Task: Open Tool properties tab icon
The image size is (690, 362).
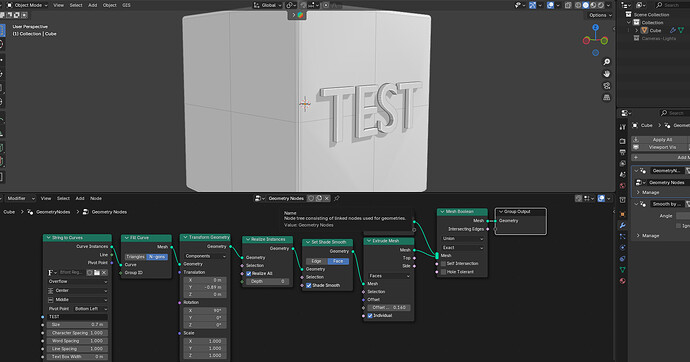Action: [x=622, y=127]
